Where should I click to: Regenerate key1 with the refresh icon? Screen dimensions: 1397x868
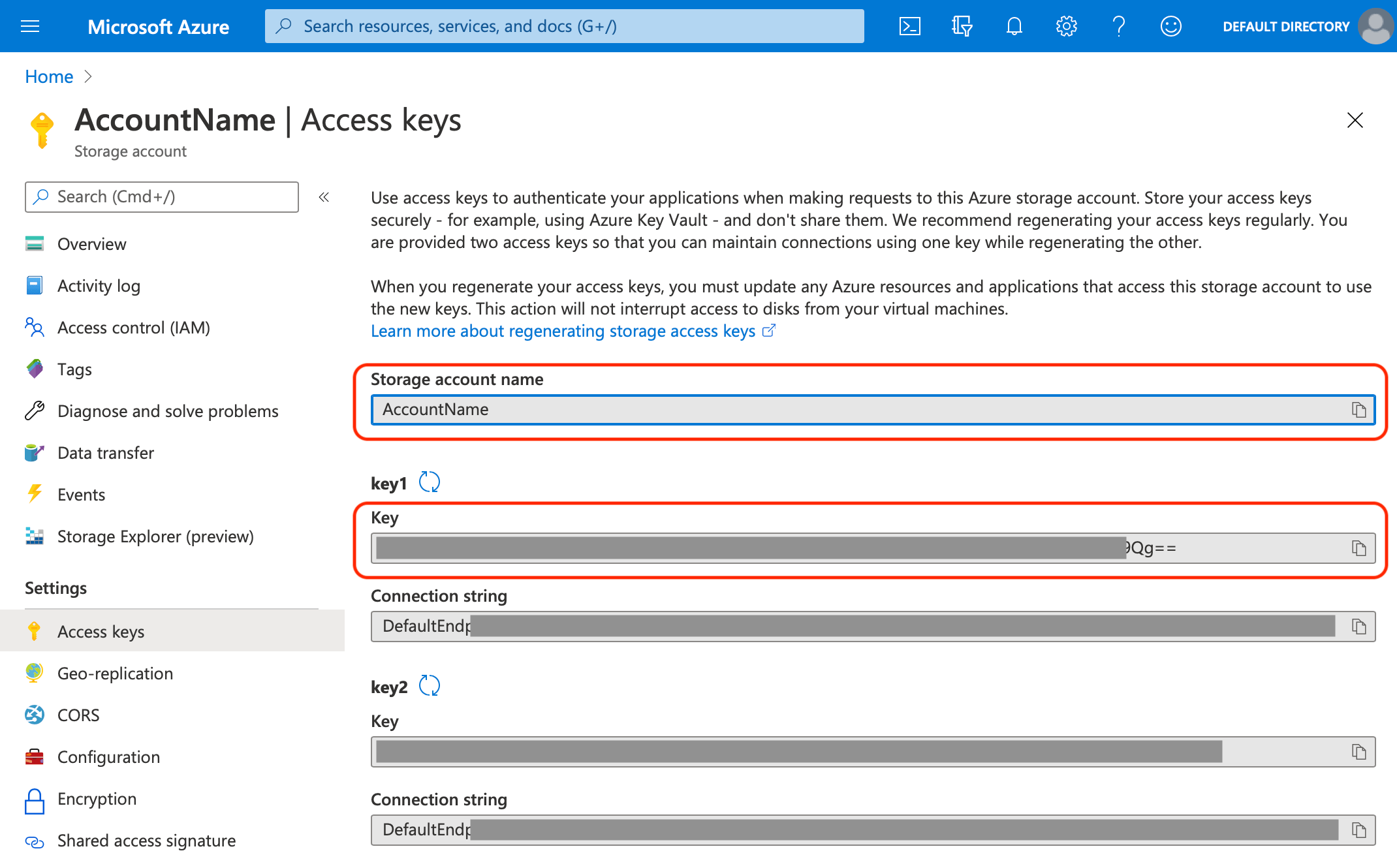pos(430,482)
